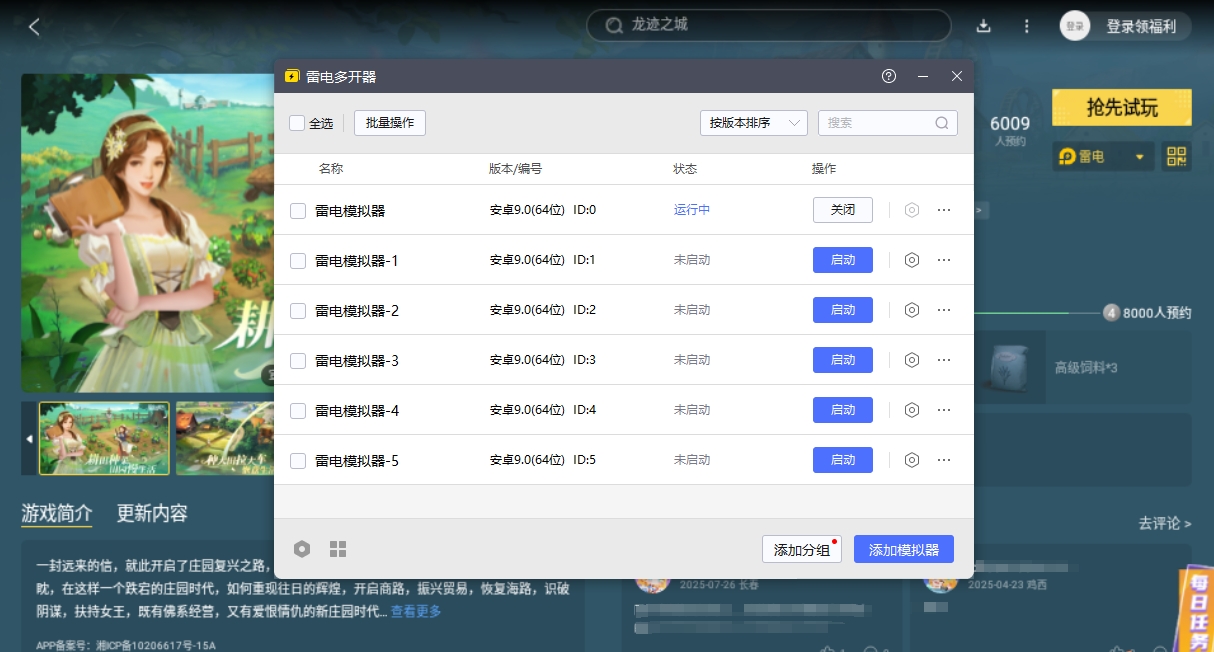Check the box for 雷电模拟器-2

point(297,310)
